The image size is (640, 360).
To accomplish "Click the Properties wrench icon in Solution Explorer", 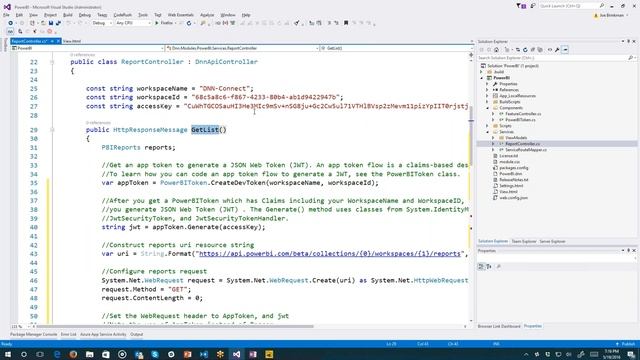I will pyautogui.click(x=557, y=50).
